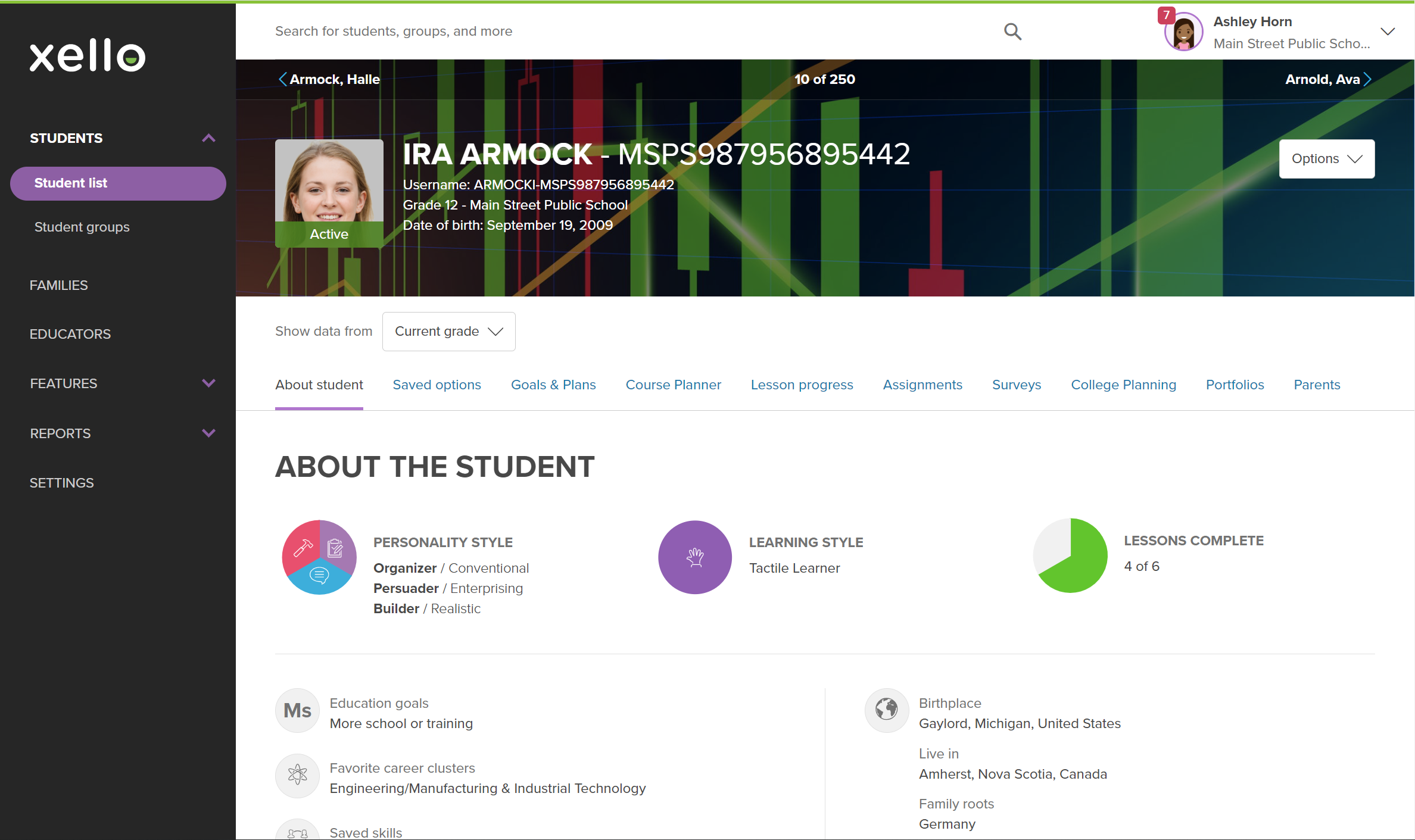View the 7 notifications badge

(1166, 15)
